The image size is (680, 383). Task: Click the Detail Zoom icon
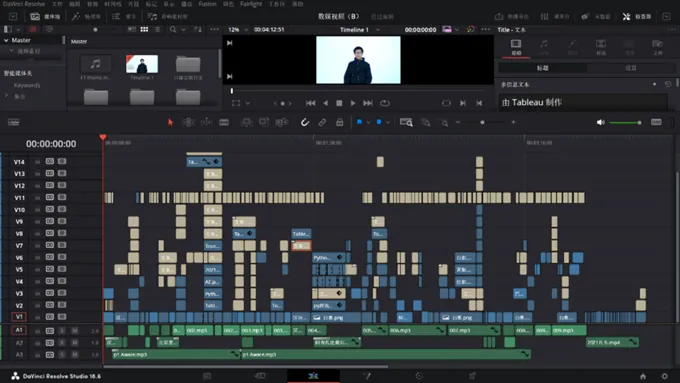[426, 123]
